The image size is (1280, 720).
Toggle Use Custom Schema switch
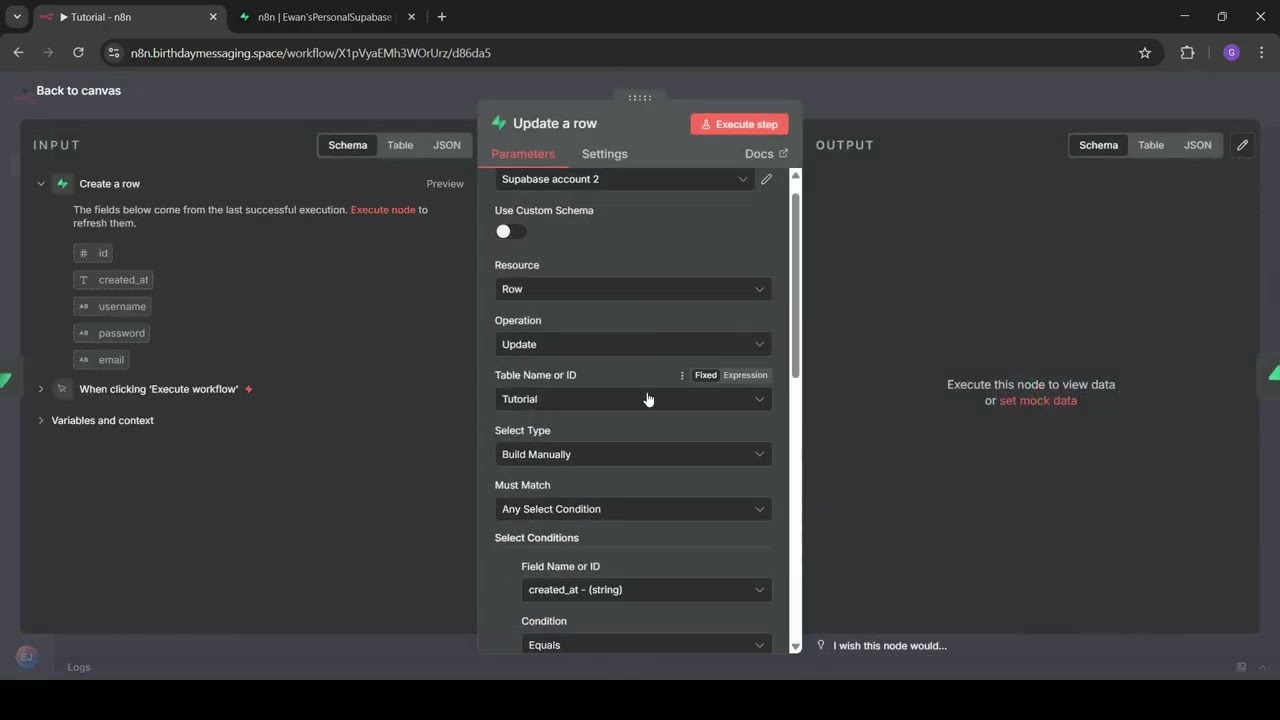510,231
